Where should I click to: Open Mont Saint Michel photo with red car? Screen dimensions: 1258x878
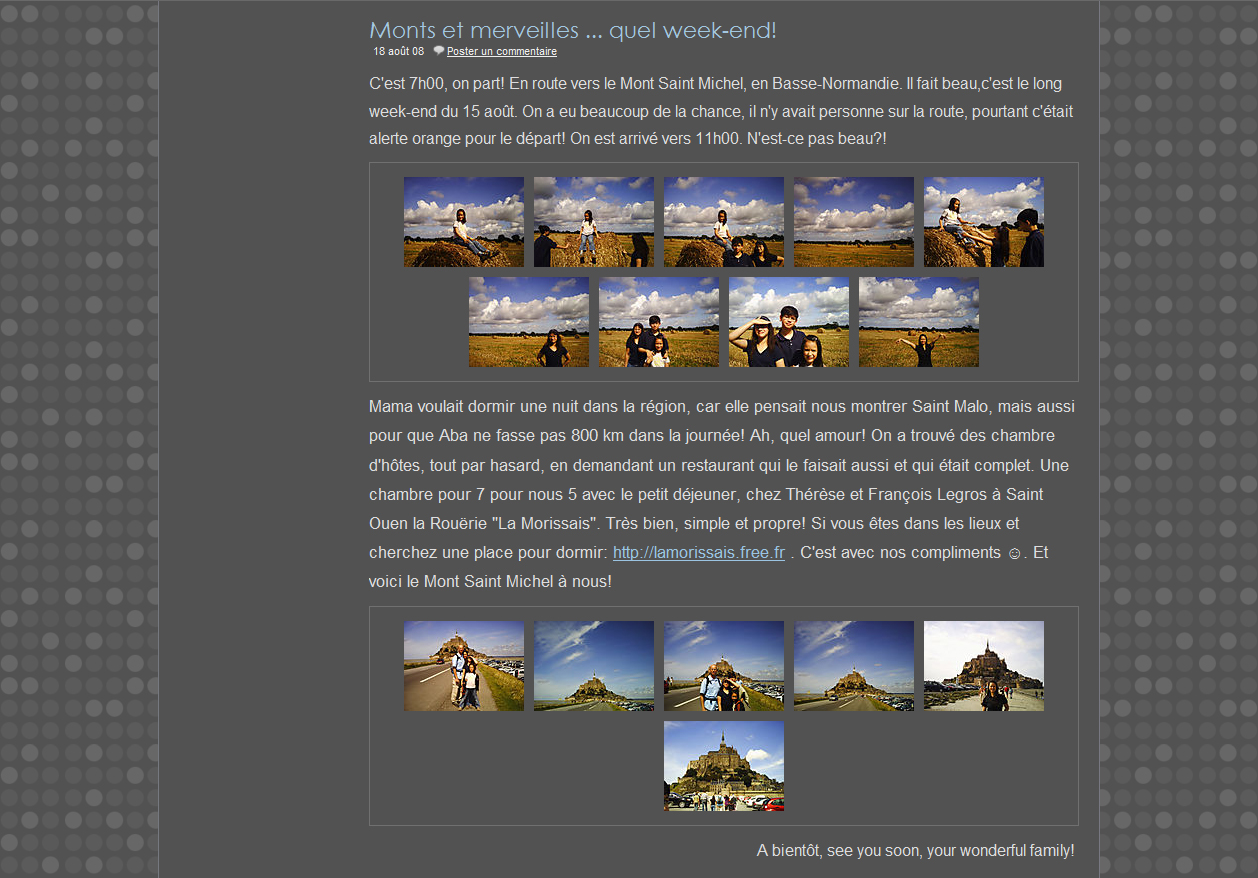tap(723, 766)
